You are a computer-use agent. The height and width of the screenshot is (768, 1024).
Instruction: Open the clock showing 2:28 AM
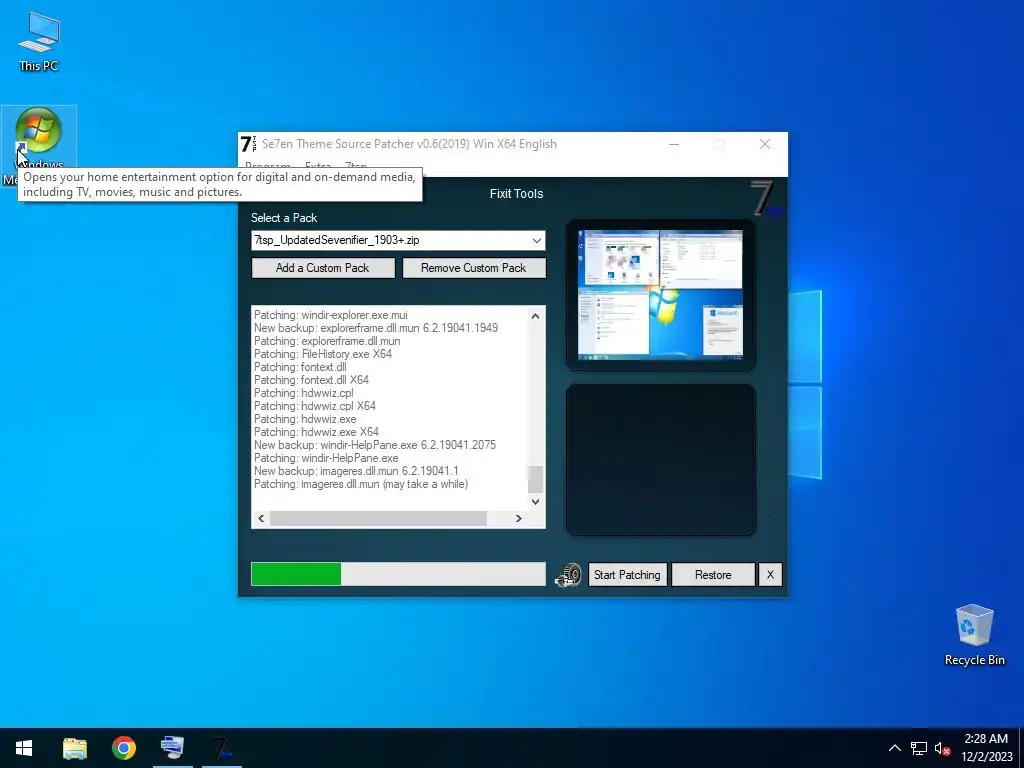point(986,748)
